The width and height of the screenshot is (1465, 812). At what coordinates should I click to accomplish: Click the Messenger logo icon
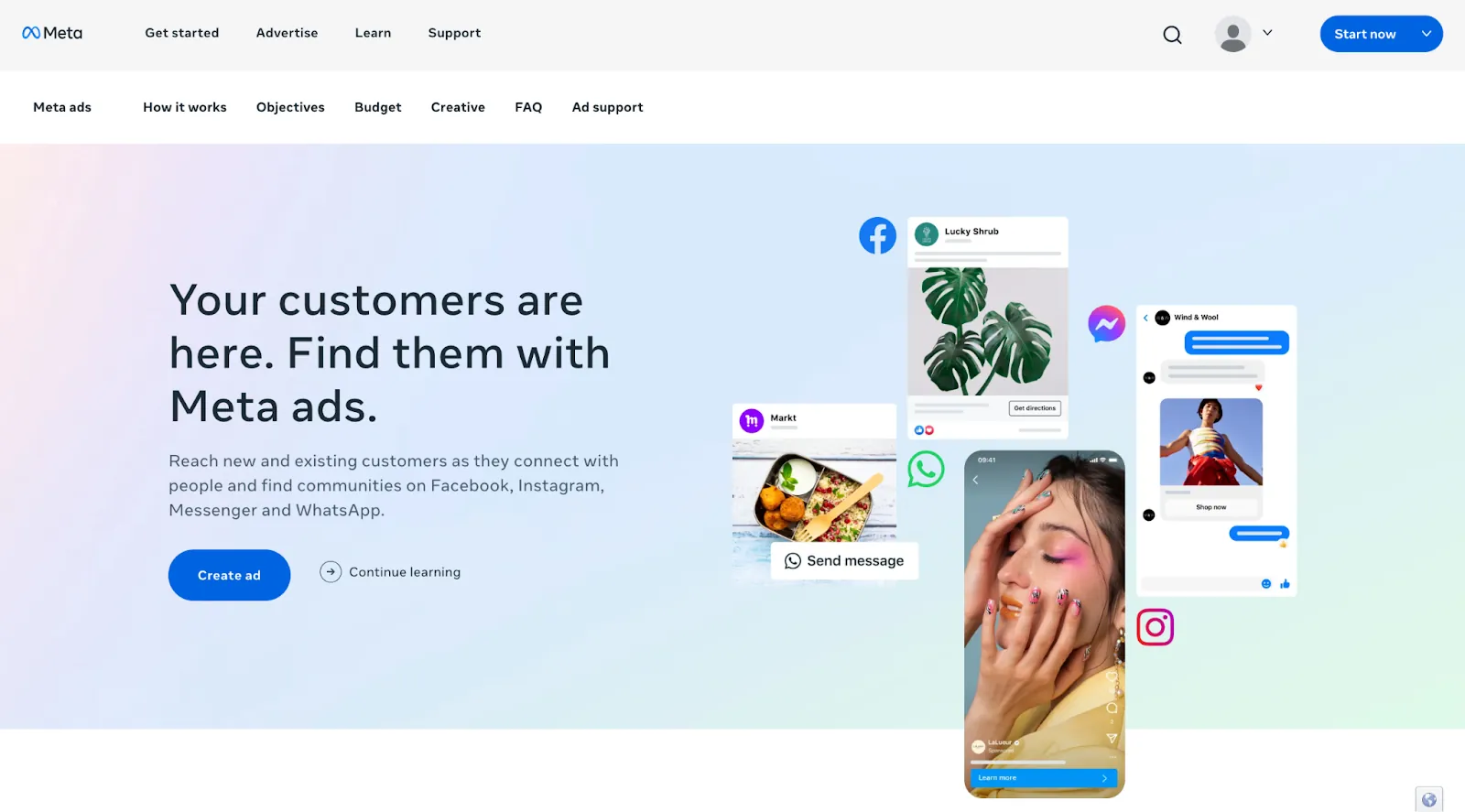(x=1106, y=324)
